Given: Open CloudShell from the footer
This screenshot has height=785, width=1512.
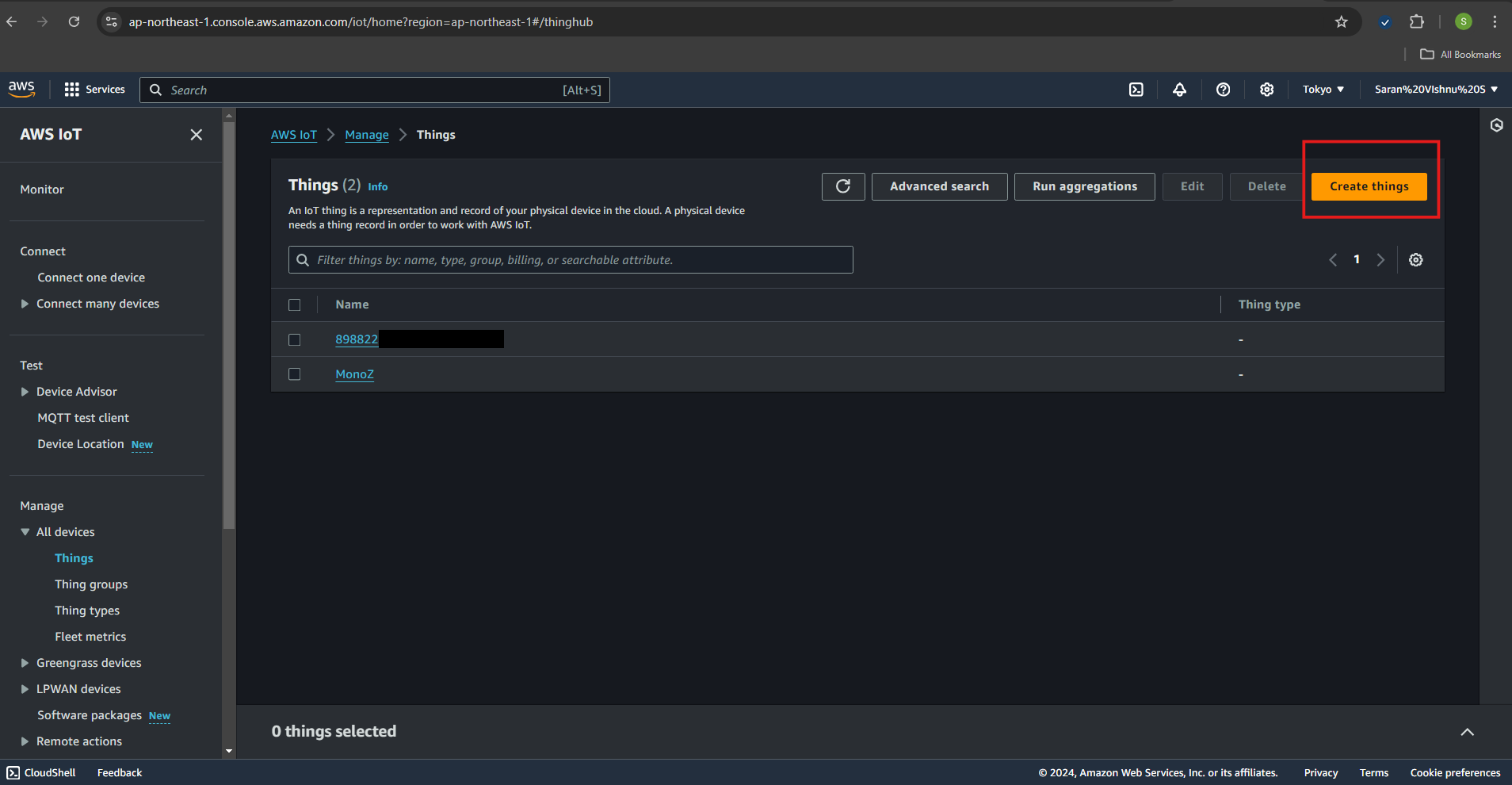Looking at the screenshot, I should pos(41,772).
